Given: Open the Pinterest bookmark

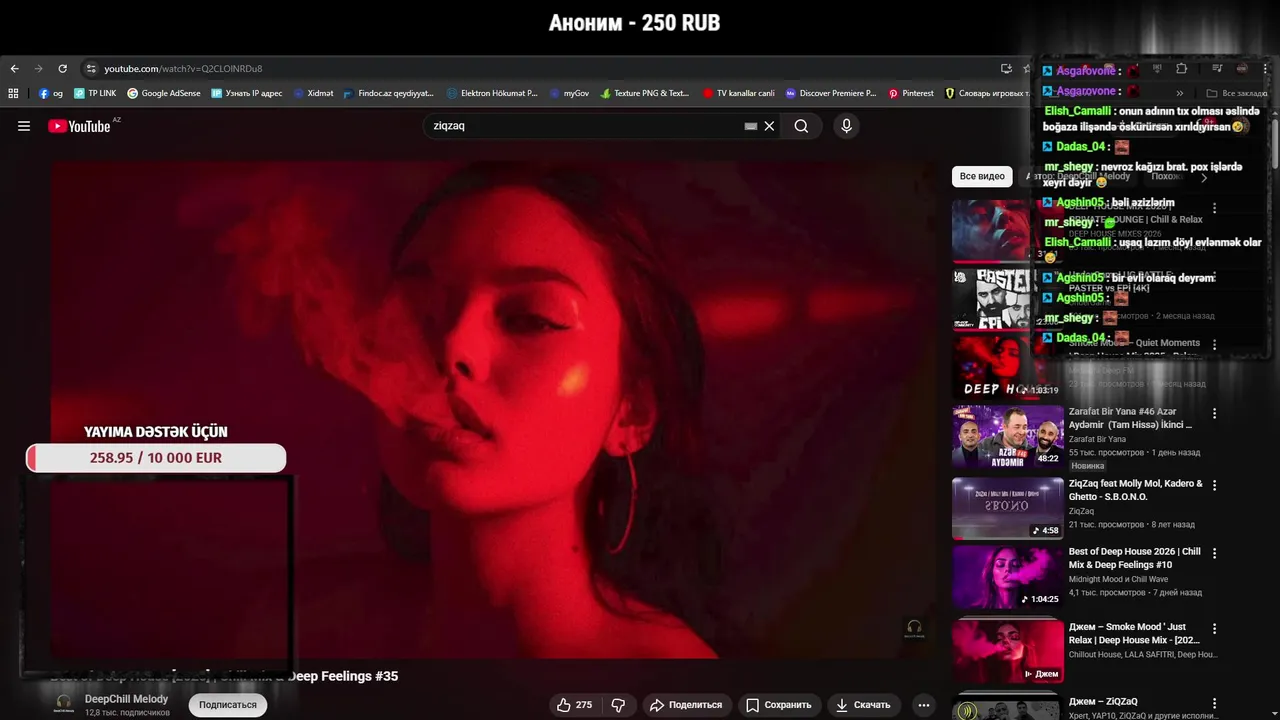Looking at the screenshot, I should click(x=911, y=93).
